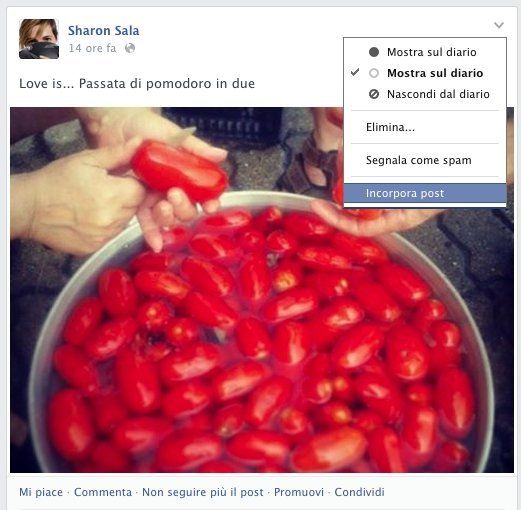
Task: Choose the first Mostra sul diario entry
Action: (425, 52)
